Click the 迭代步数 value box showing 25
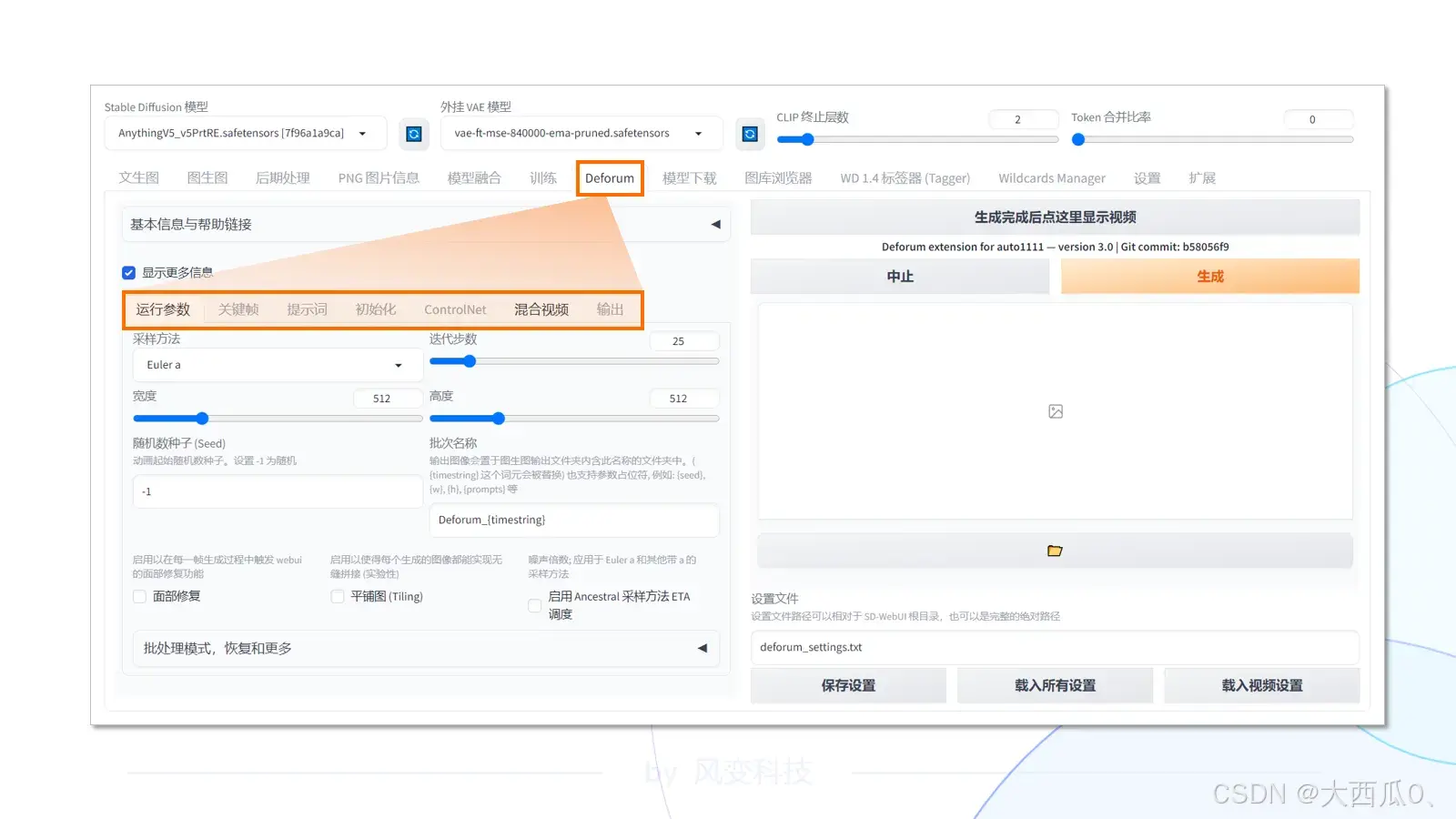Viewport: 1456px width, 819px height. [x=684, y=341]
